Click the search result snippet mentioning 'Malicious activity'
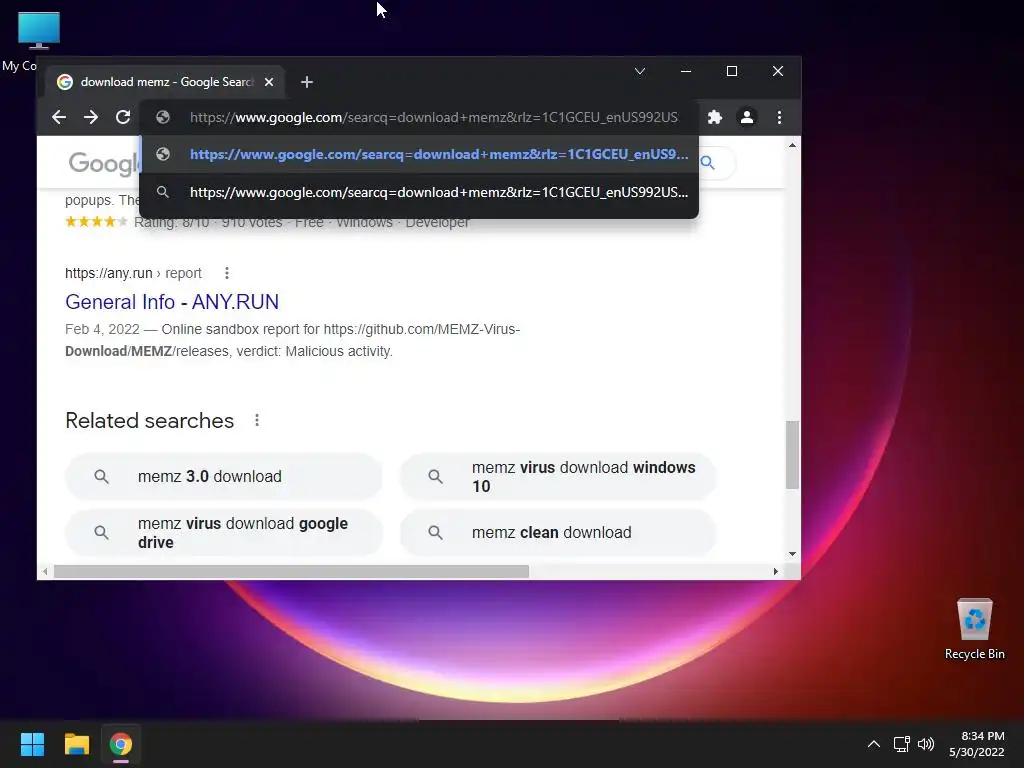1024x768 pixels. (293, 340)
